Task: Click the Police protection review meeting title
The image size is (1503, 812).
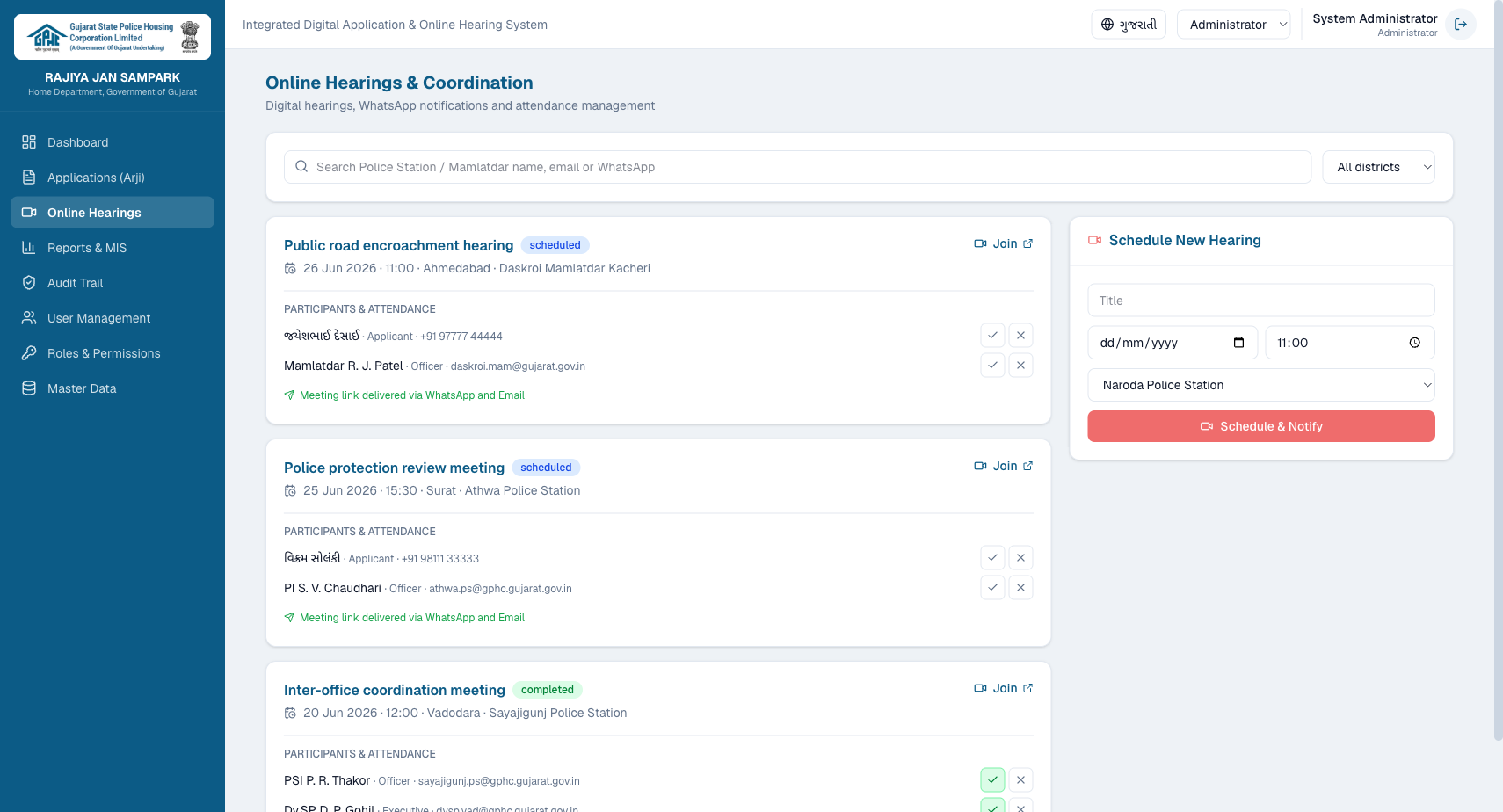Action: [394, 468]
